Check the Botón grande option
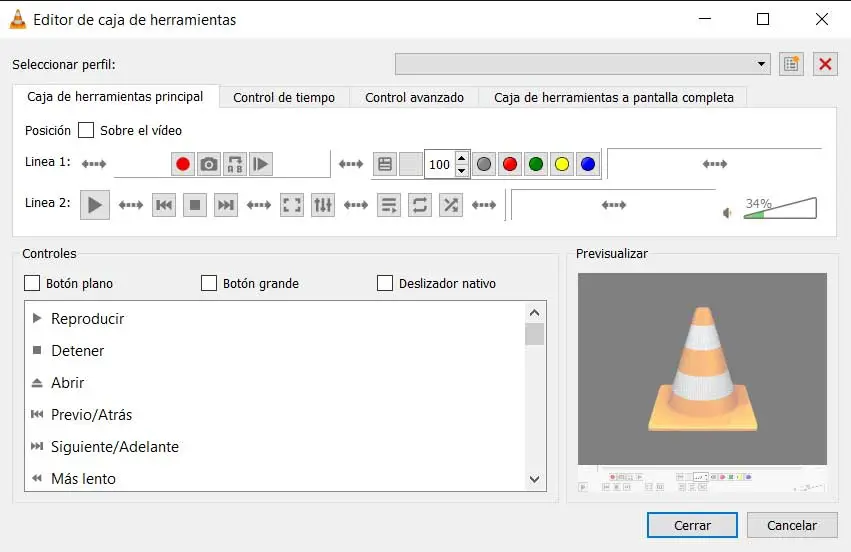This screenshot has height=552, width=851. 209,283
